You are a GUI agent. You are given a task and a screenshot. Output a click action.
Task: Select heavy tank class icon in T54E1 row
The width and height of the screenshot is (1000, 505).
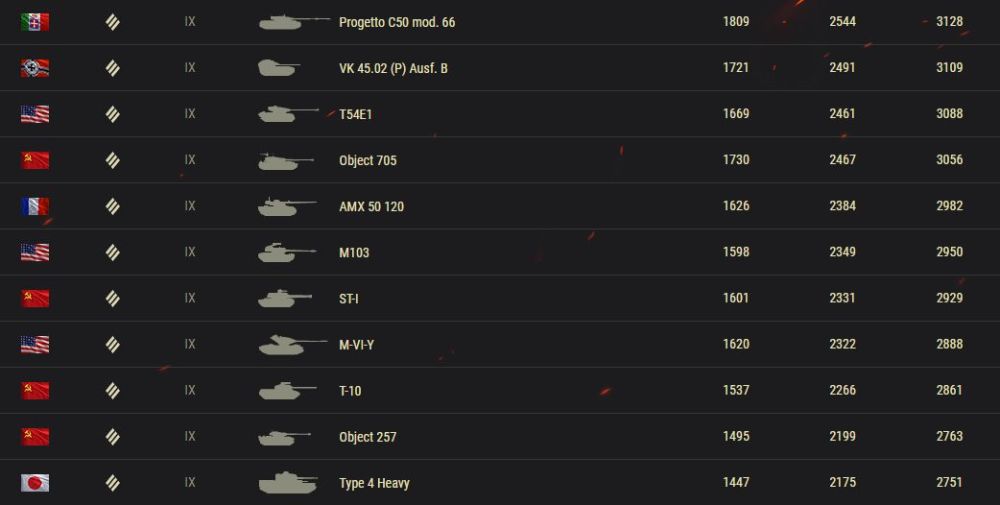pyautogui.click(x=113, y=114)
